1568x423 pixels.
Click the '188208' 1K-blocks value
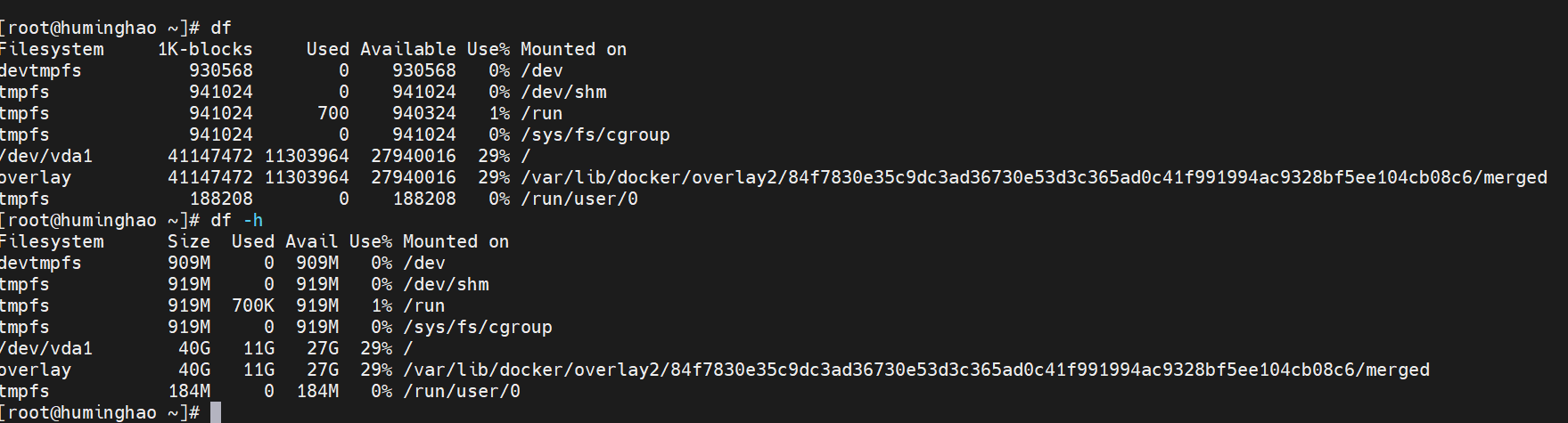(x=221, y=199)
